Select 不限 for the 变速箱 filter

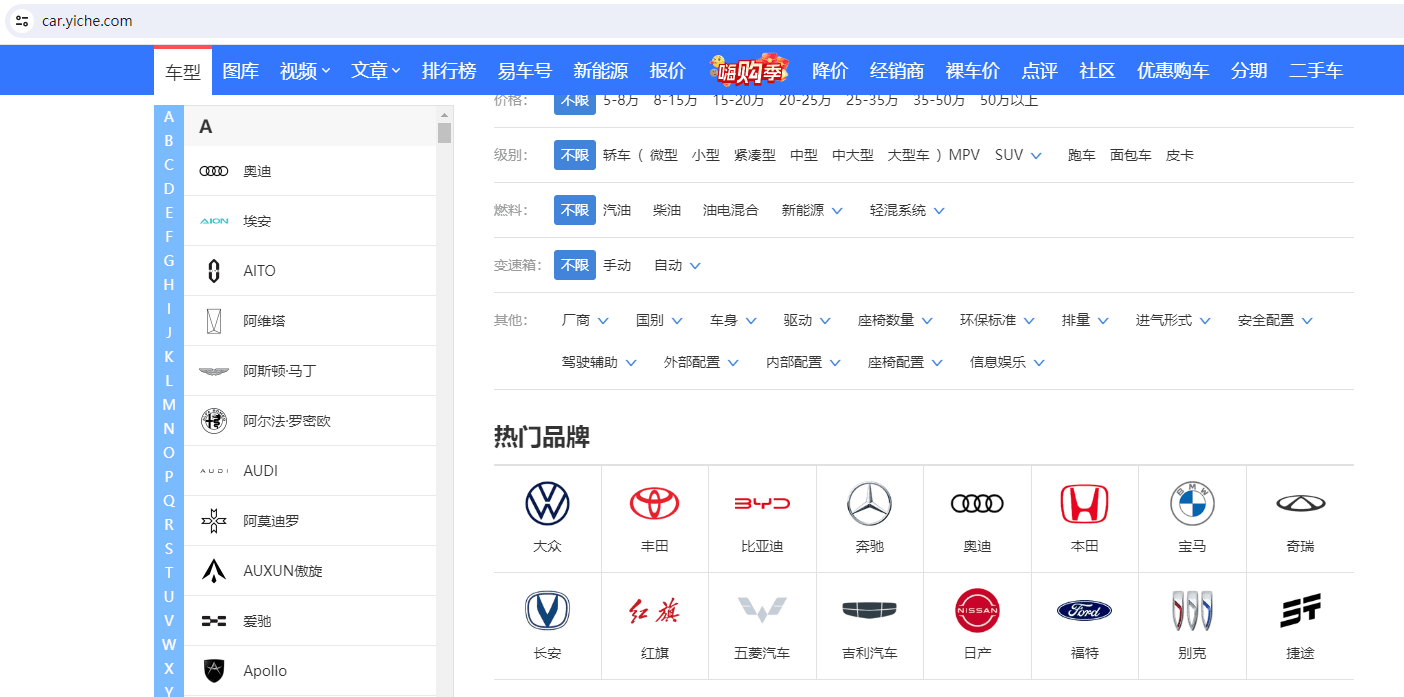[x=575, y=265]
